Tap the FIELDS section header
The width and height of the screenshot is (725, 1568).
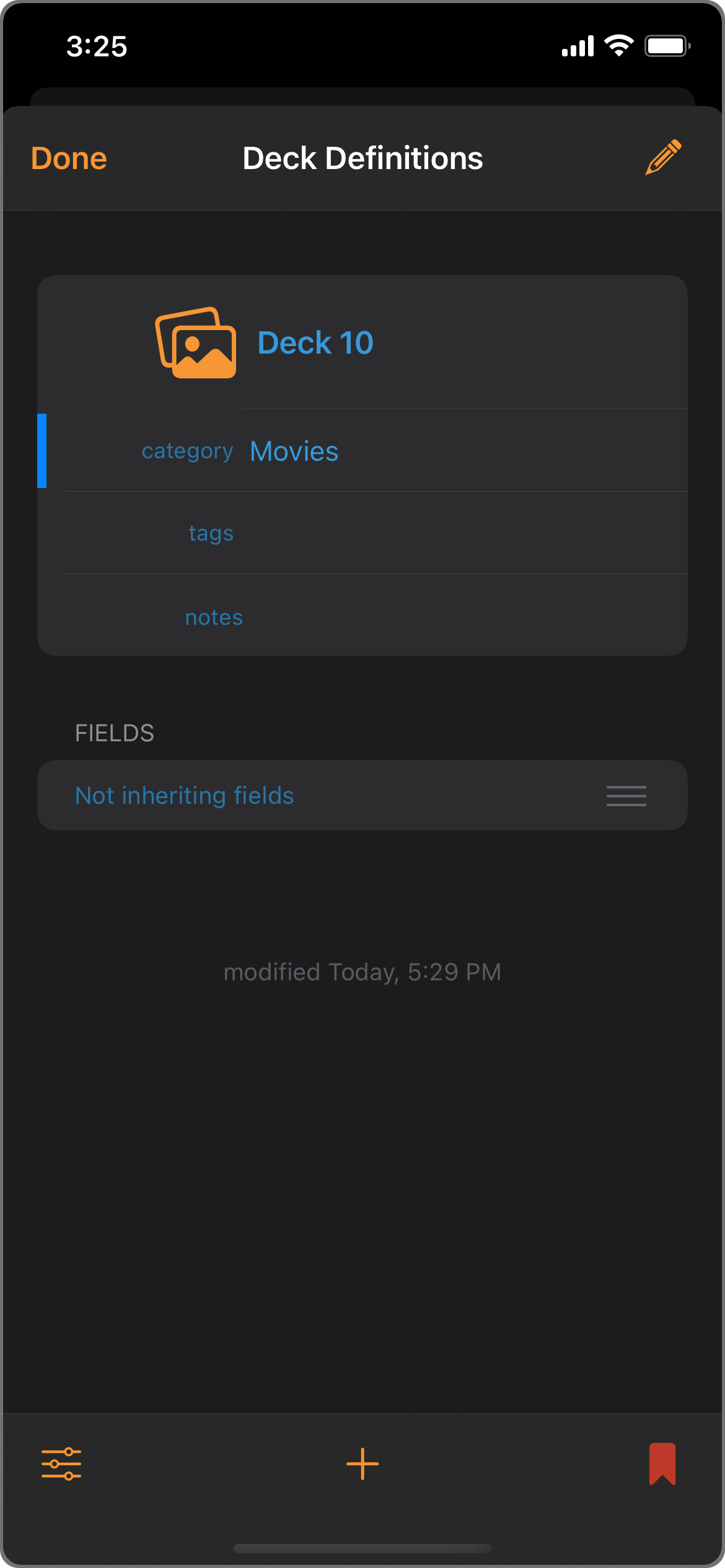[115, 733]
